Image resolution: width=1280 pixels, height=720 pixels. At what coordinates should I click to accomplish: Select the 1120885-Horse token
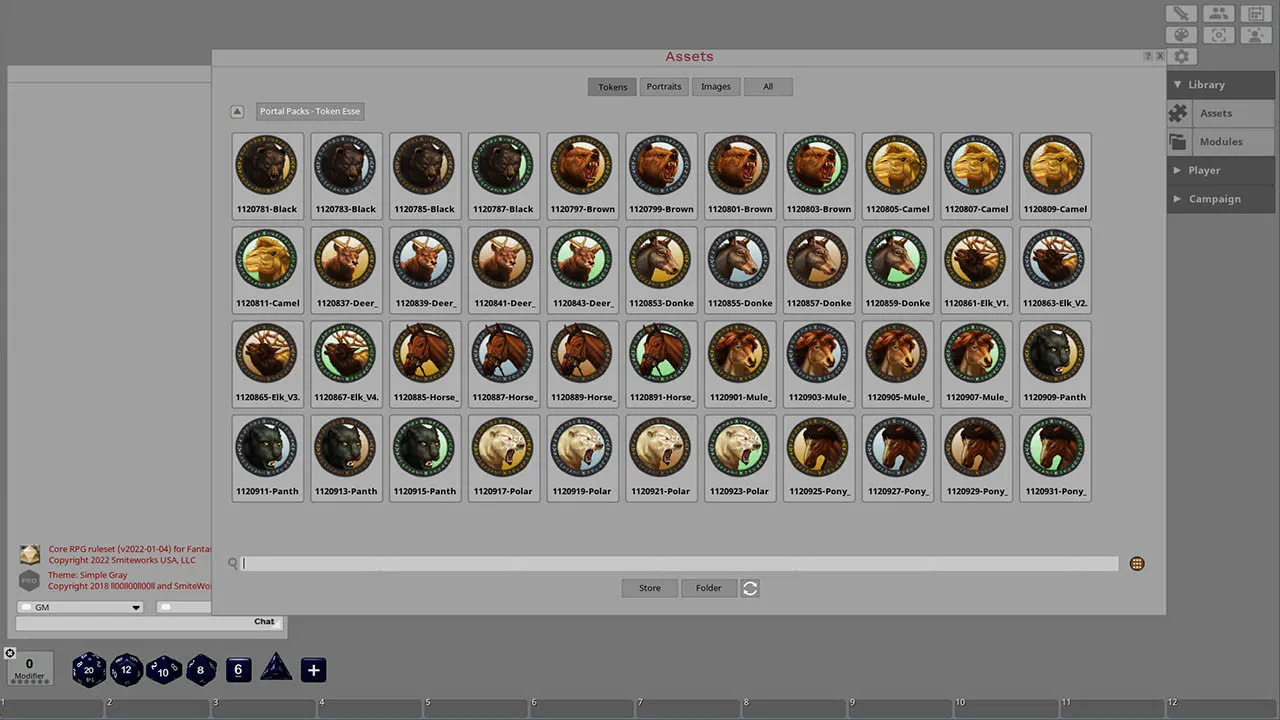pos(425,363)
